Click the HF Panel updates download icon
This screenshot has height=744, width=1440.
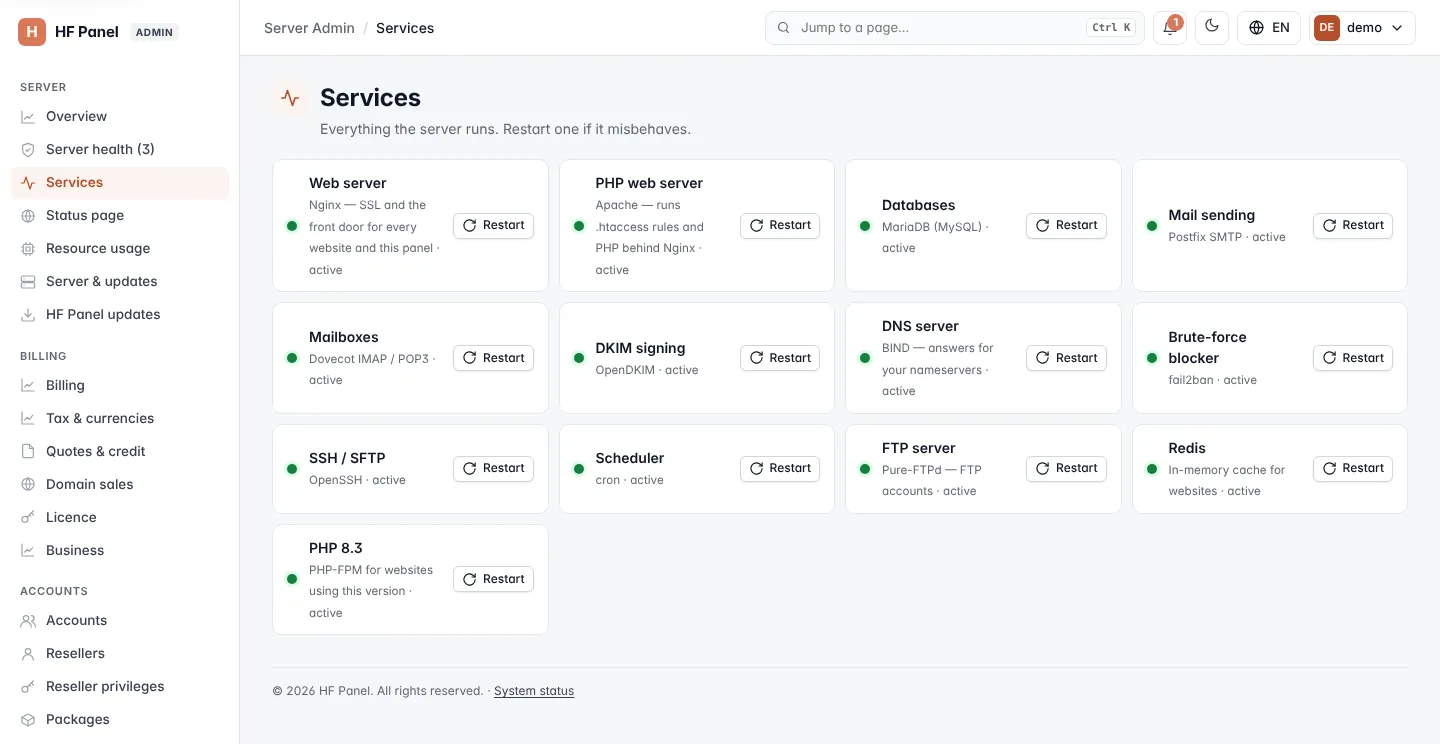(28, 314)
